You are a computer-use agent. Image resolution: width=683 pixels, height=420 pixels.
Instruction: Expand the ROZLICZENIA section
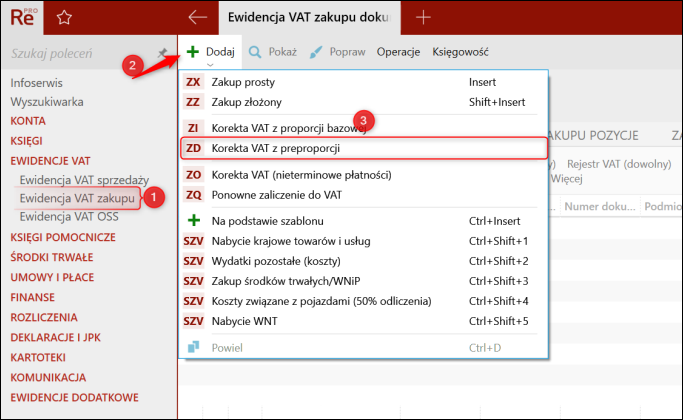tap(44, 318)
